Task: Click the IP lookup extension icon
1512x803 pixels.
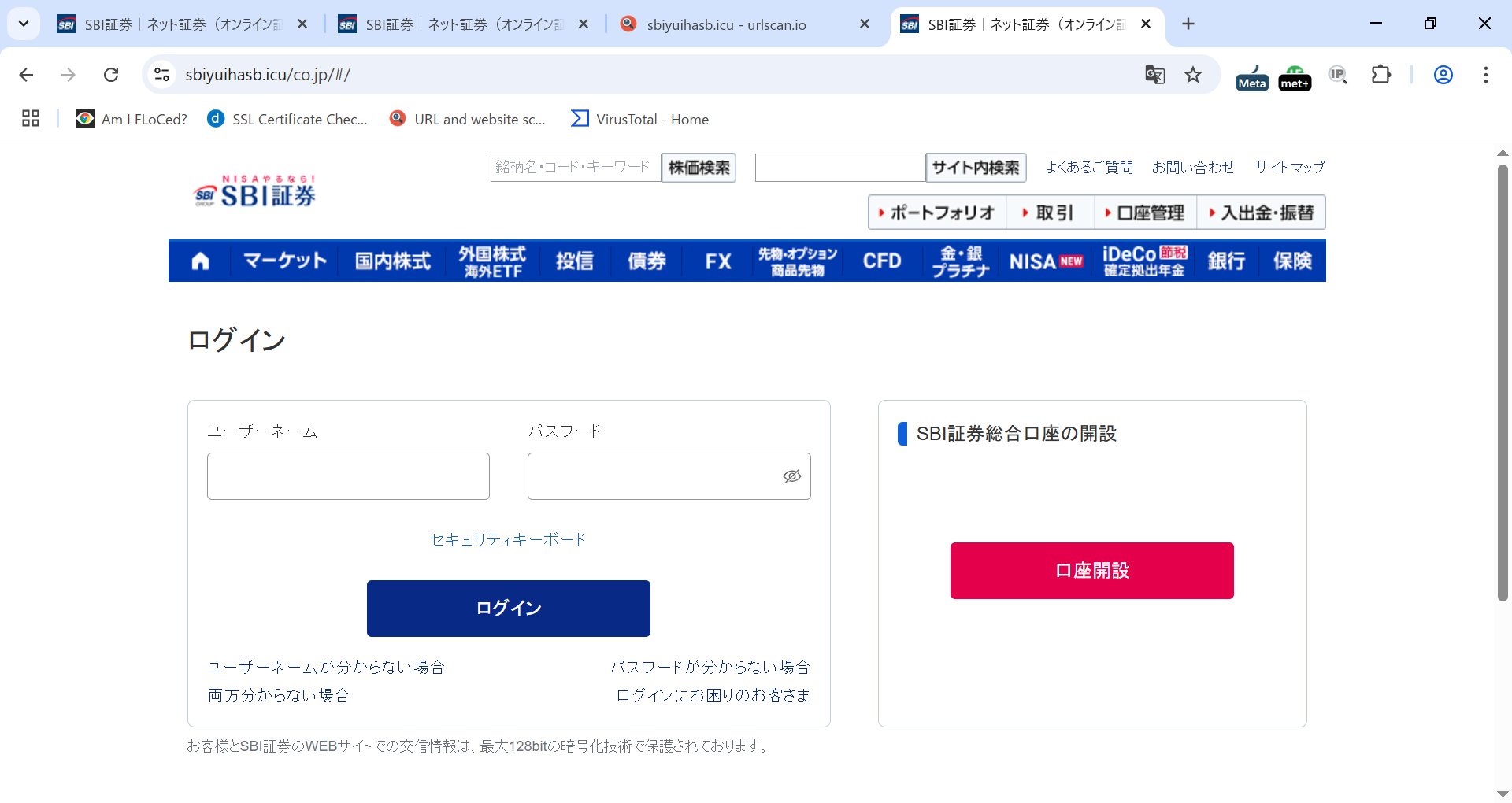Action: (x=1338, y=75)
